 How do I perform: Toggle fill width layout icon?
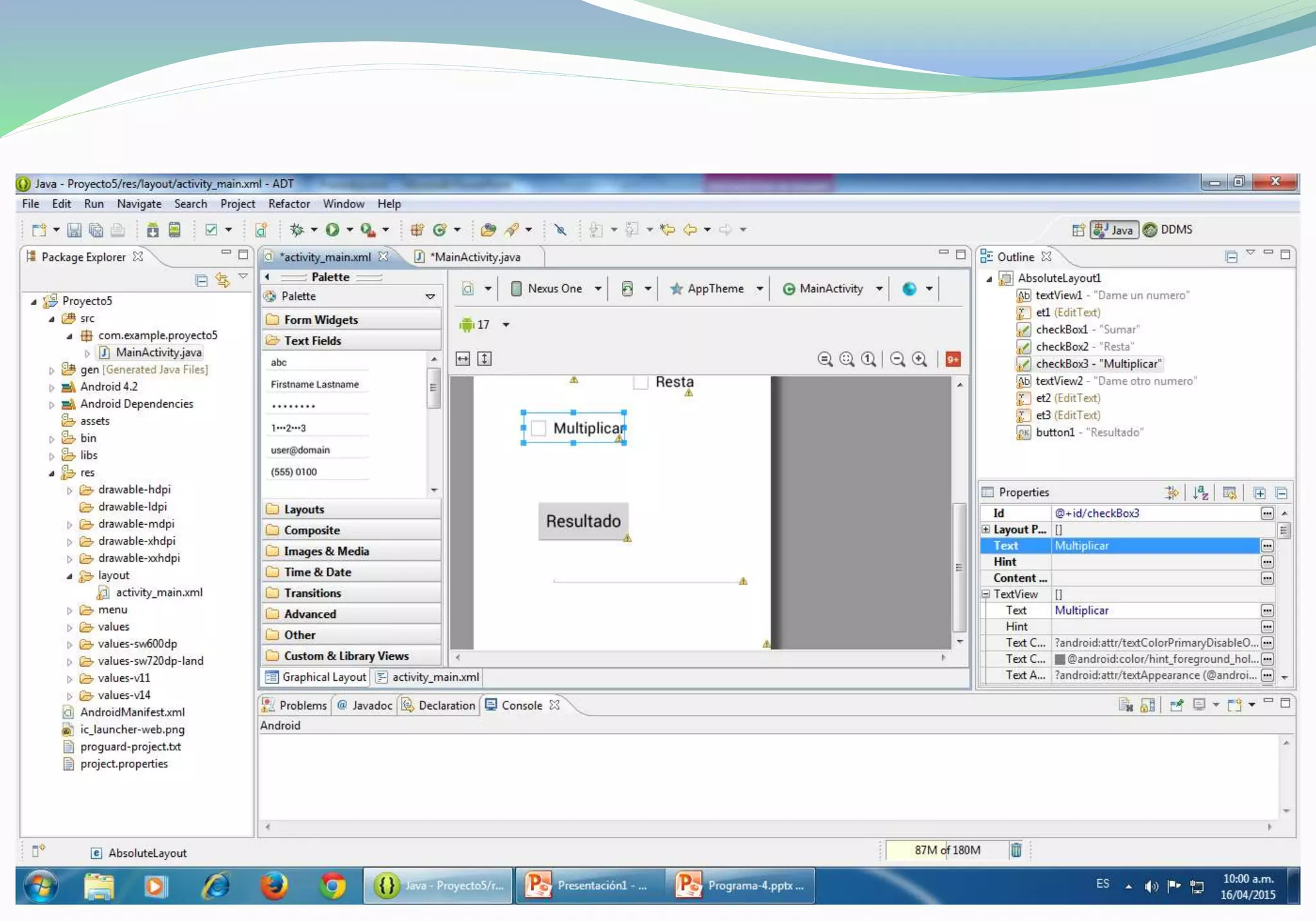point(463,359)
